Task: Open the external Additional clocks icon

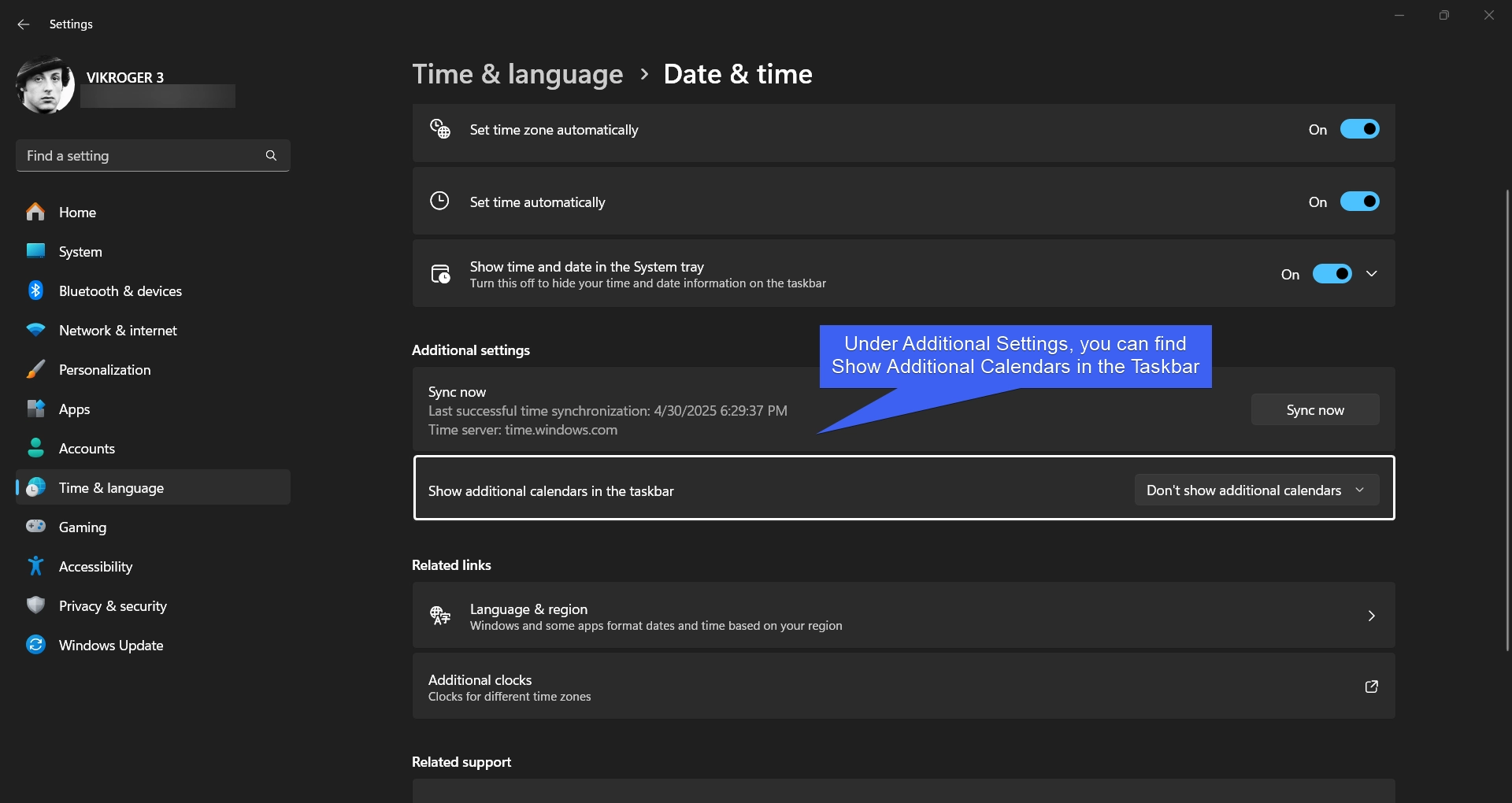Action: point(1371,686)
